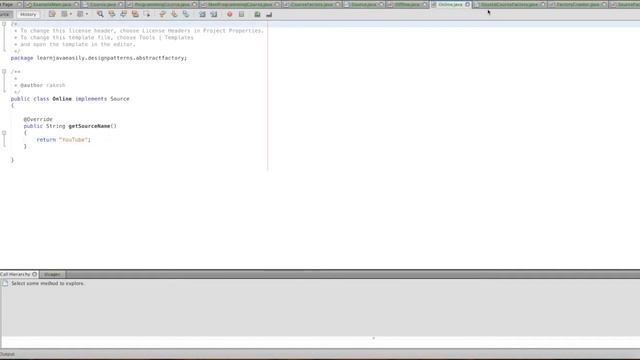The width and height of the screenshot is (640, 360).
Task: Click the Last Edit toolbar icon
Action: [52, 14]
